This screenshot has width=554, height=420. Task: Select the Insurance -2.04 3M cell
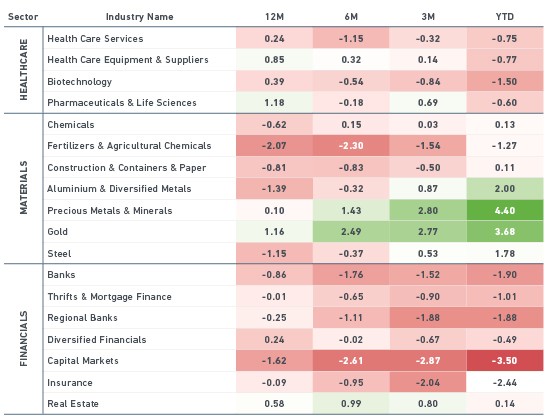(428, 383)
